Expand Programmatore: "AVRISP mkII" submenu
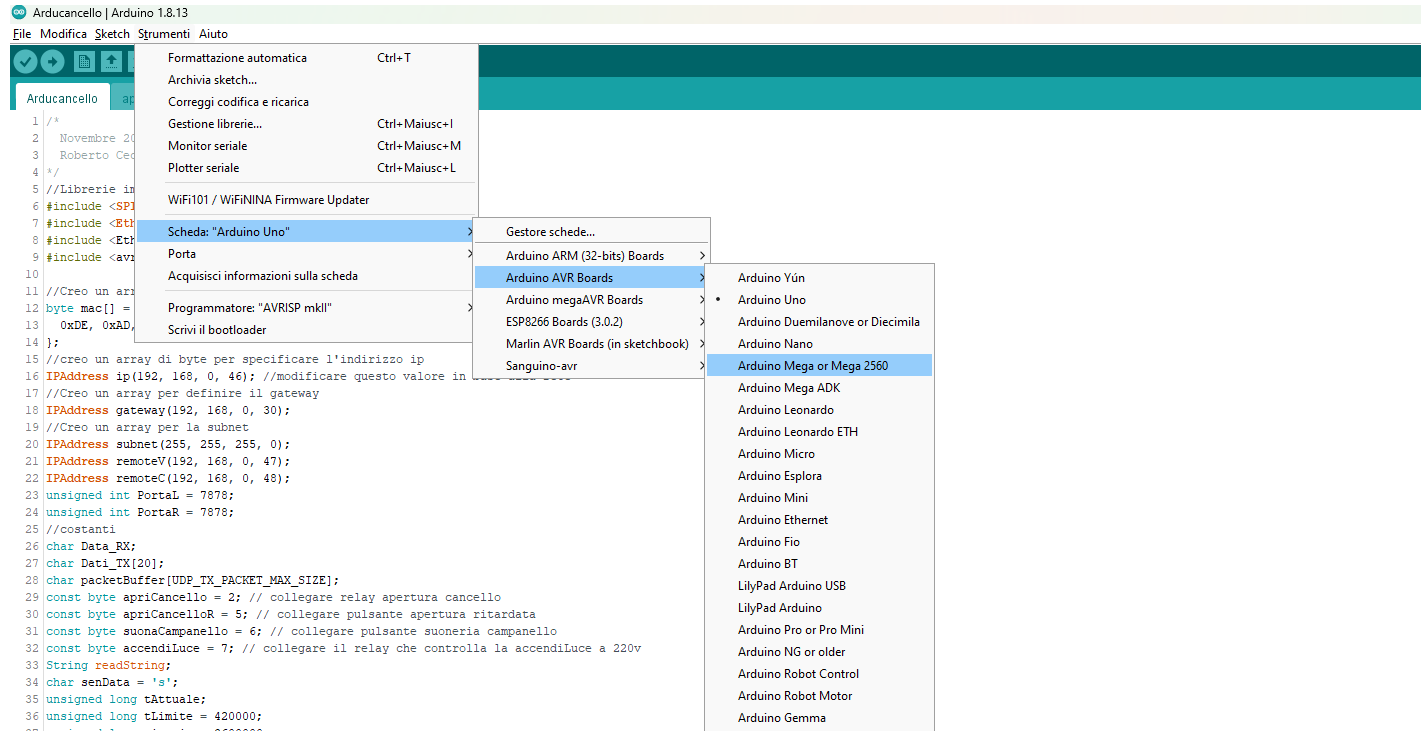Image resolution: width=1421 pixels, height=731 pixels. click(306, 308)
